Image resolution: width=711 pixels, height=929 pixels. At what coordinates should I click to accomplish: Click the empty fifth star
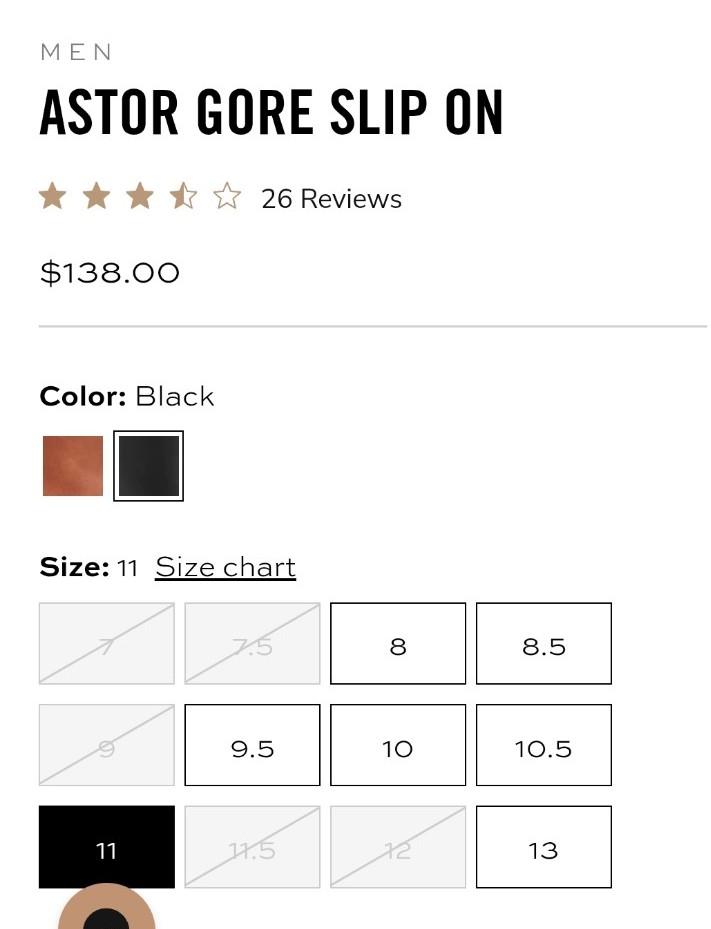point(227,197)
